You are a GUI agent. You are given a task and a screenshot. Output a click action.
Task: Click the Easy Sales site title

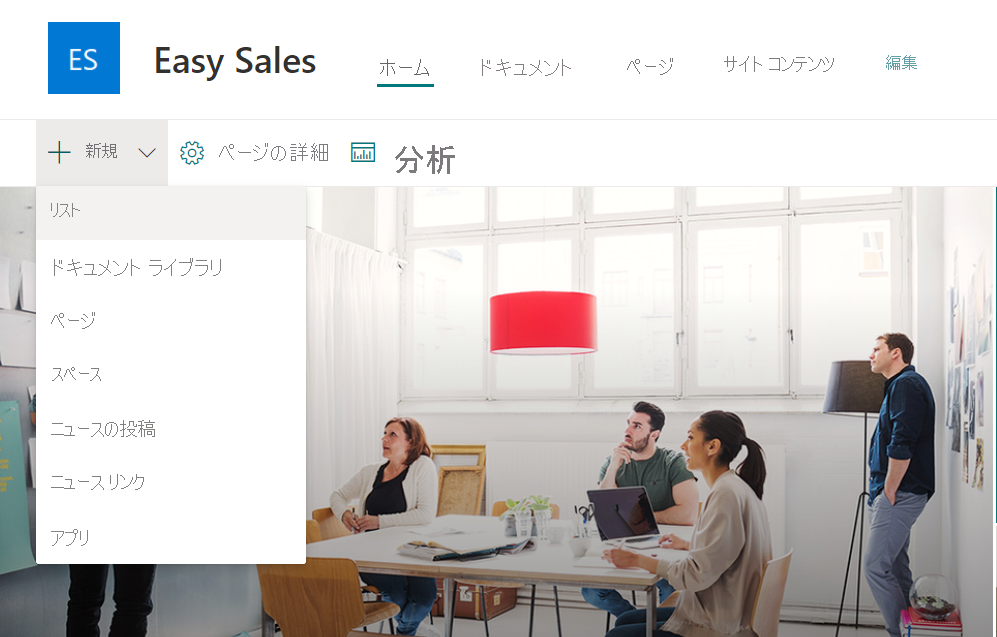[235, 62]
